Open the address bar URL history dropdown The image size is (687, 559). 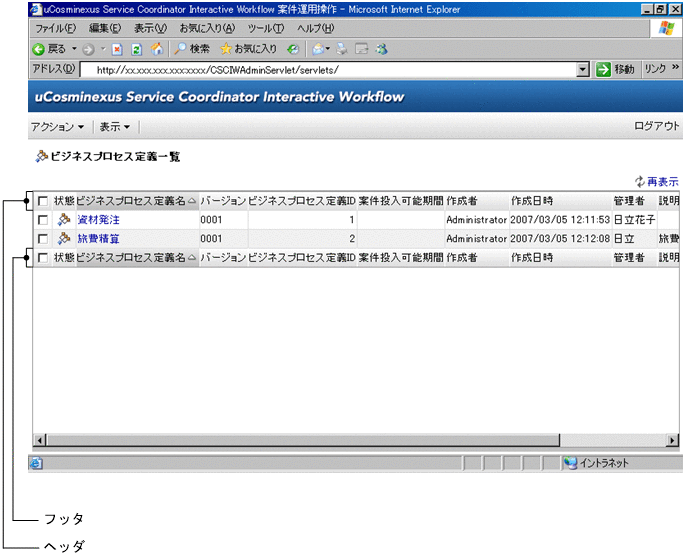583,70
